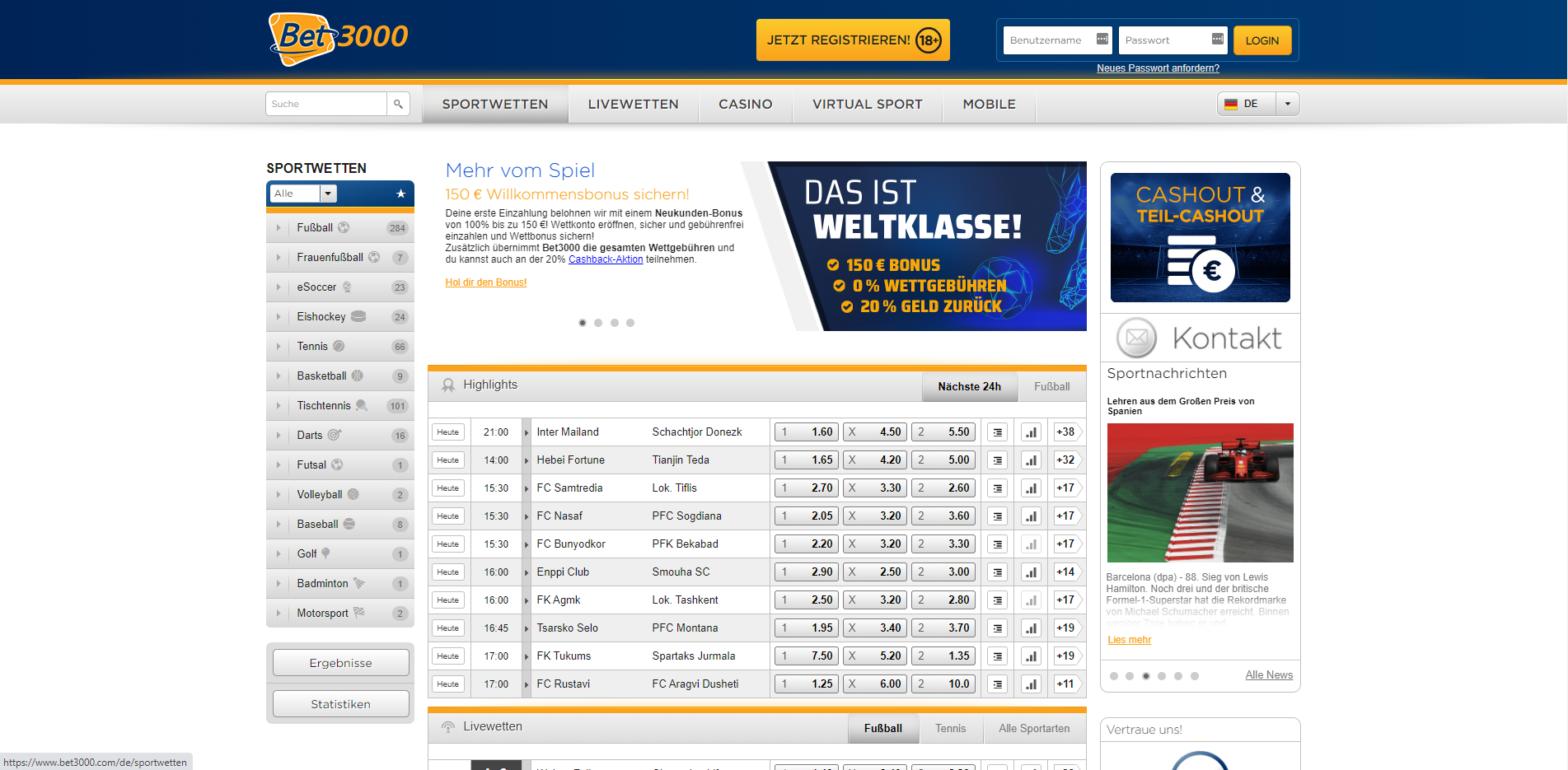Image resolution: width=1568 pixels, height=770 pixels.
Task: Open the Ergebnisse button
Action: pos(340,663)
